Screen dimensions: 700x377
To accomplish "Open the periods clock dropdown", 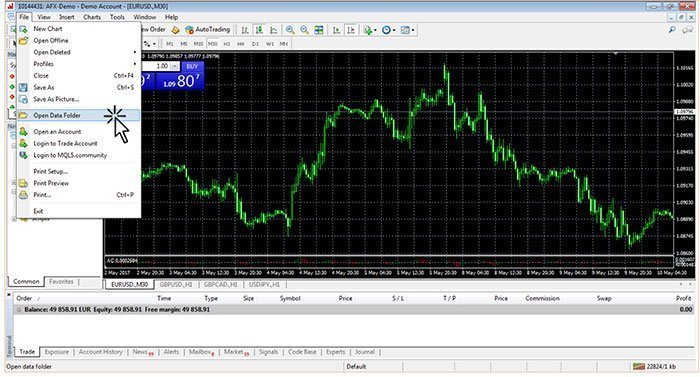I will (388, 30).
